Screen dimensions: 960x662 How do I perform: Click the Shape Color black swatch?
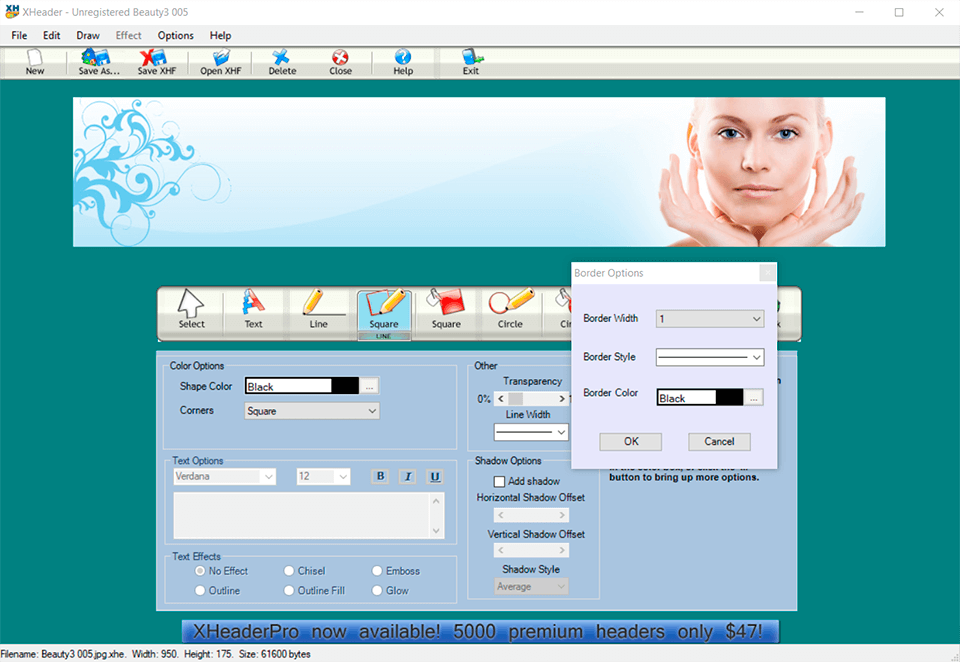point(345,386)
